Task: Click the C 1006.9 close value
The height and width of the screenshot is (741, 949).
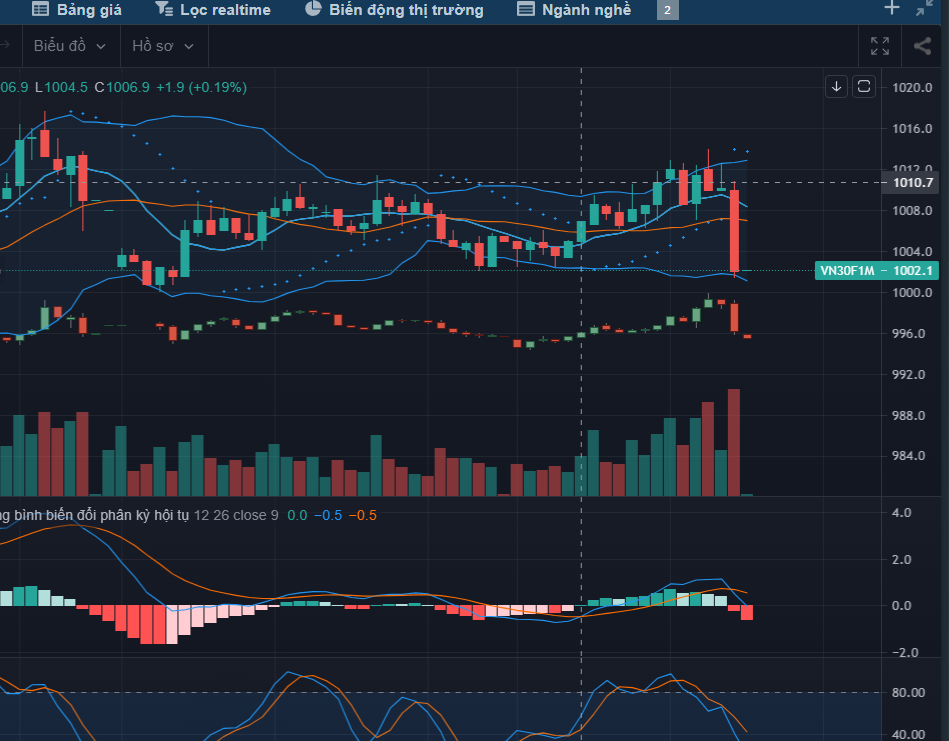Action: tap(122, 87)
